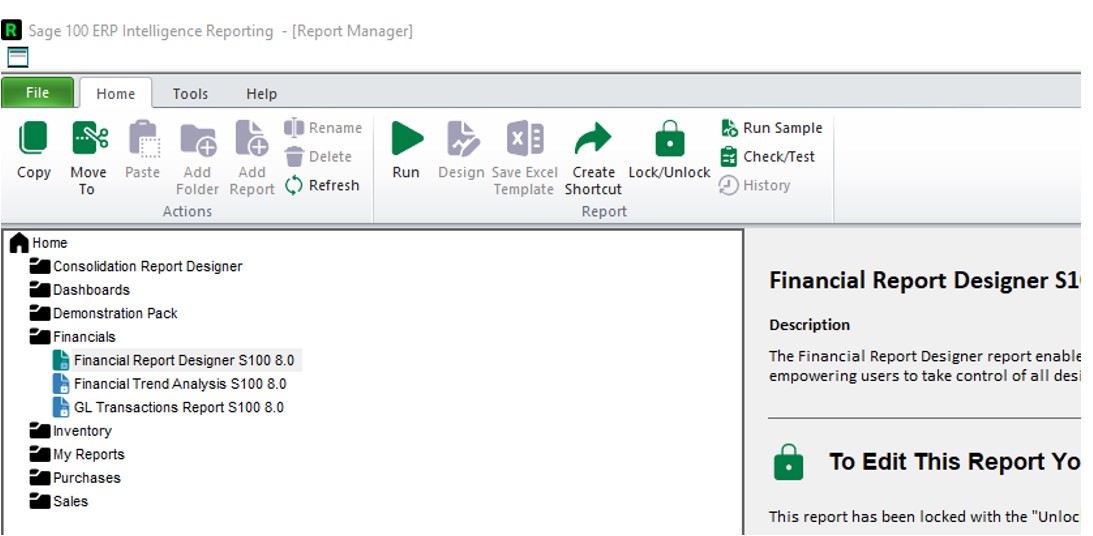
Task: Click the Sales folder icon
Action: pos(40,501)
